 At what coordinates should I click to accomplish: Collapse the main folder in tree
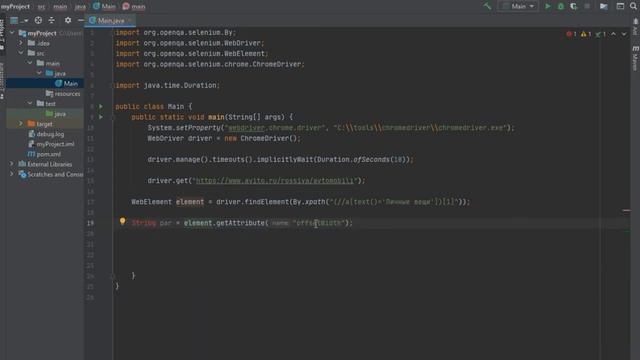coord(30,63)
